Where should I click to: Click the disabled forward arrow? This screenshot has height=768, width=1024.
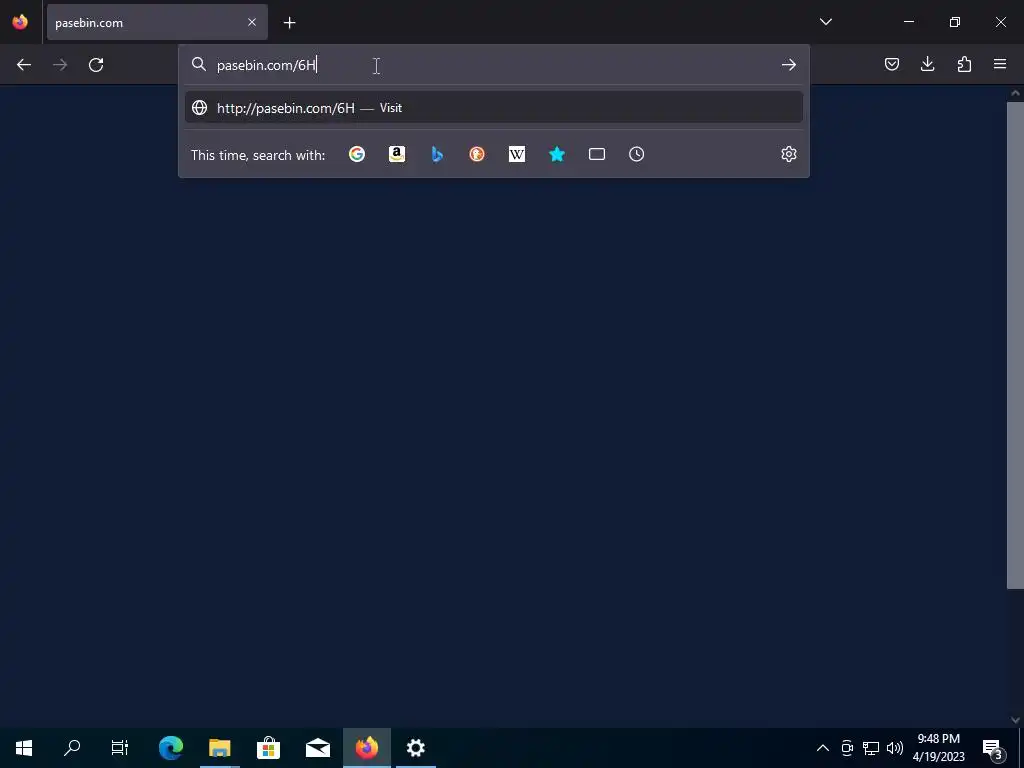[60, 65]
